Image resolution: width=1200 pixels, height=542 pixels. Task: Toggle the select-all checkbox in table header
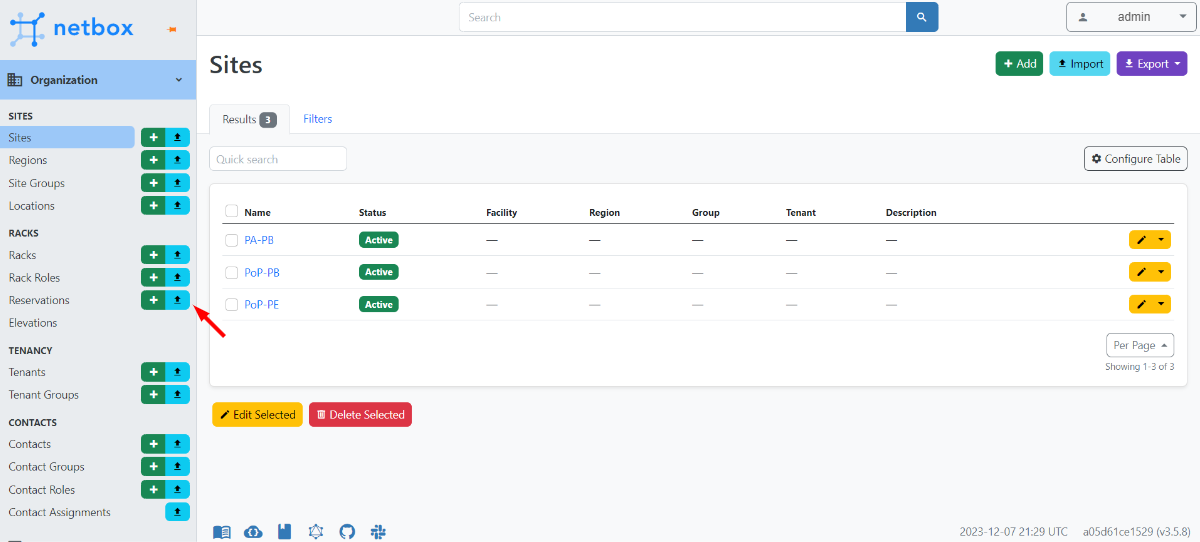[x=232, y=211]
